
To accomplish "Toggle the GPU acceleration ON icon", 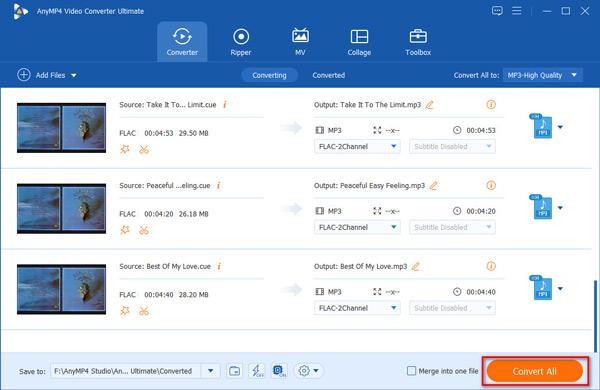I will [x=279, y=370].
